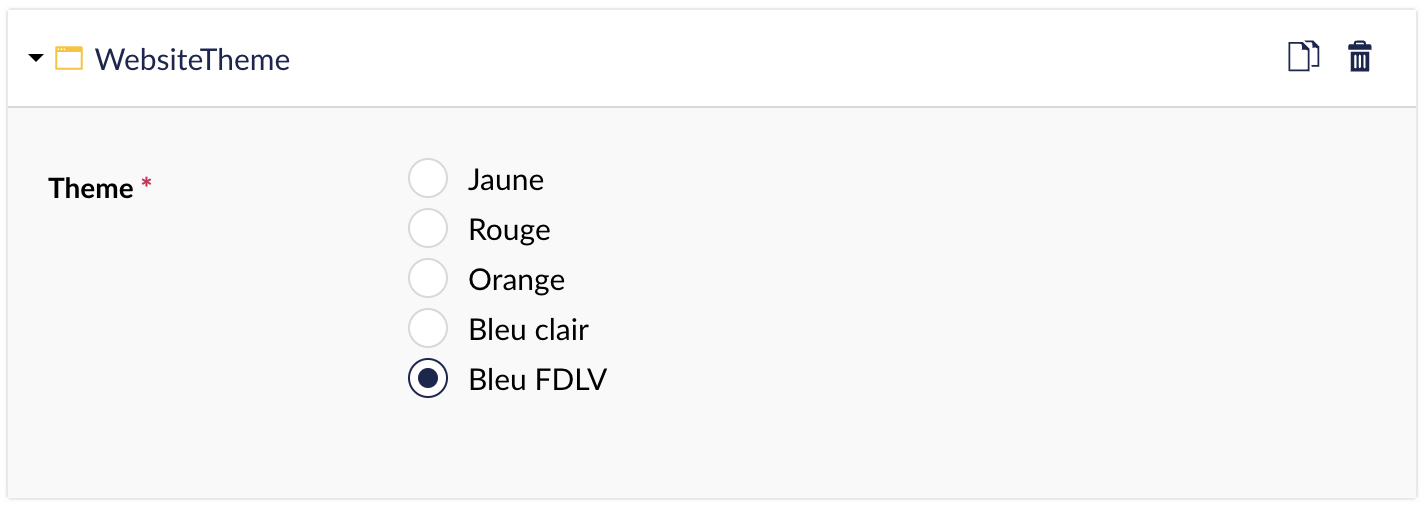Select the Bleu clair radio circle
This screenshot has height=508, width=1426.
[428, 328]
